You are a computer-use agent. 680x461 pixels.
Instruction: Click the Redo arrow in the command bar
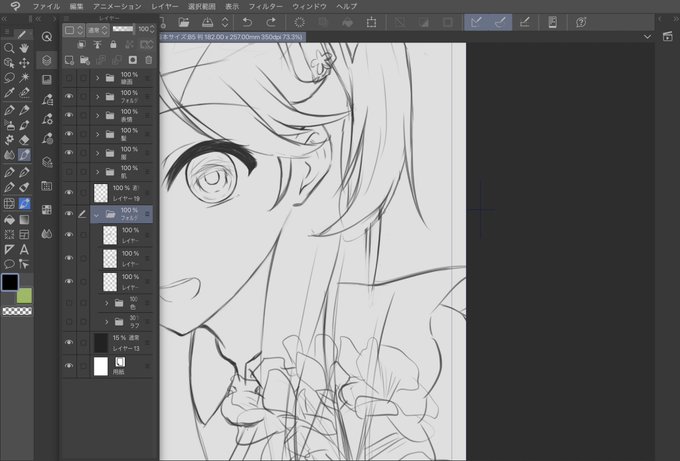point(271,22)
